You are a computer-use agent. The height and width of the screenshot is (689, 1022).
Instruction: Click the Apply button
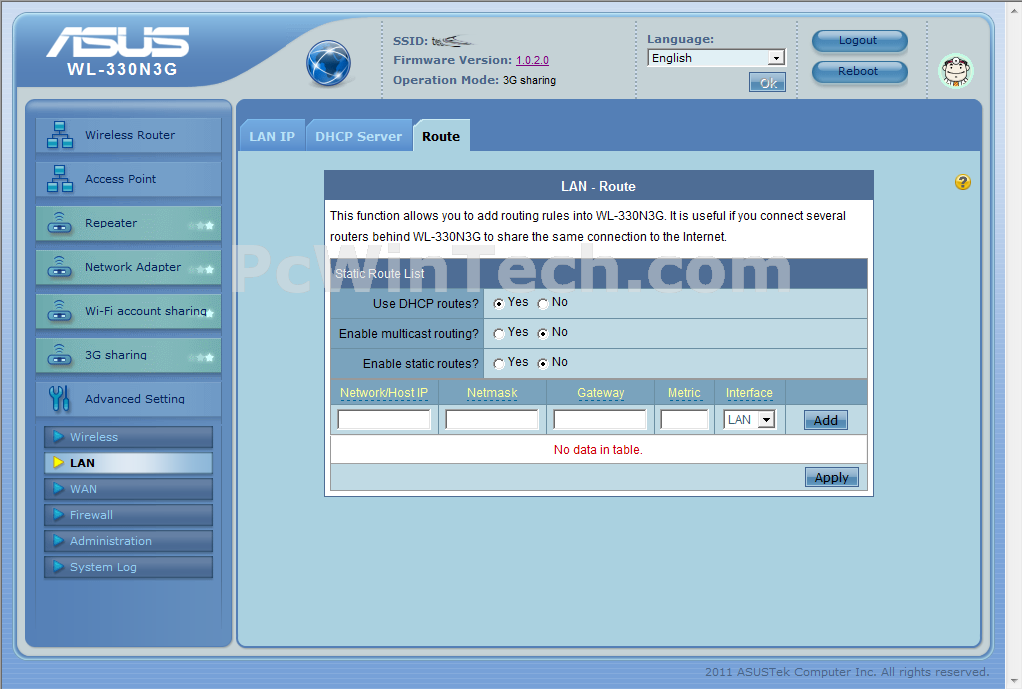[x=832, y=477]
